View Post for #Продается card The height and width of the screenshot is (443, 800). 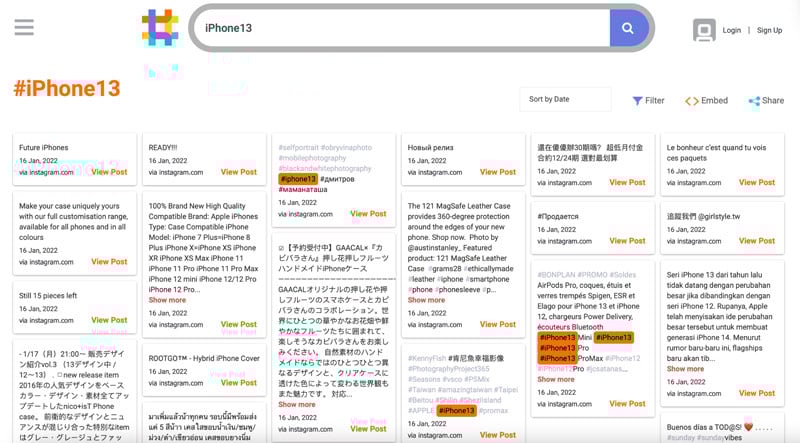tap(627, 241)
